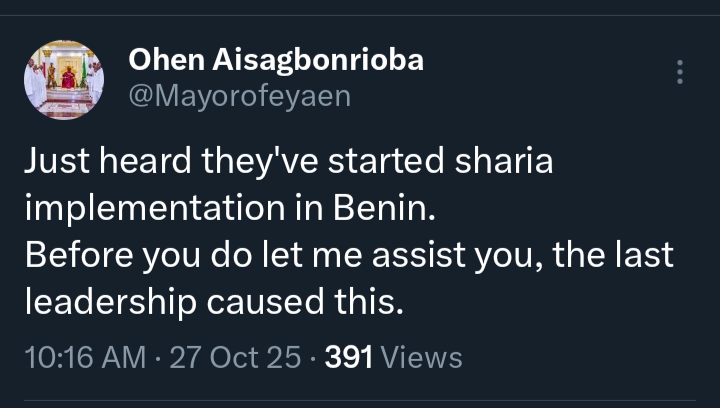Click the word "Ohen" in the author name

click(165, 60)
